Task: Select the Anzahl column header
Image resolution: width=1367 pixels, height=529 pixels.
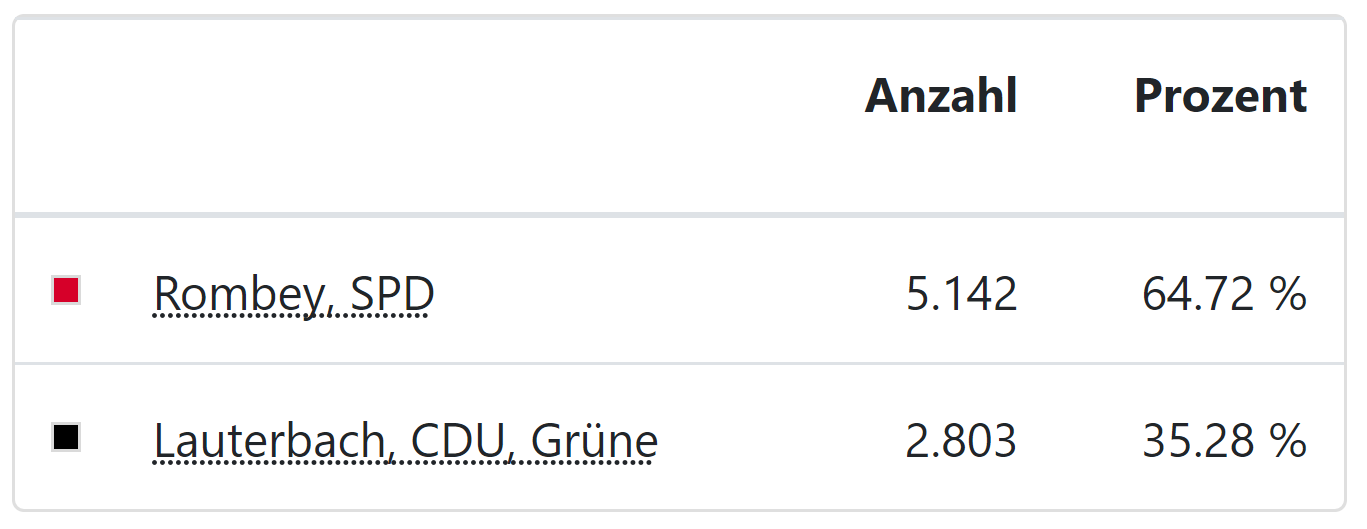Action: coord(941,96)
